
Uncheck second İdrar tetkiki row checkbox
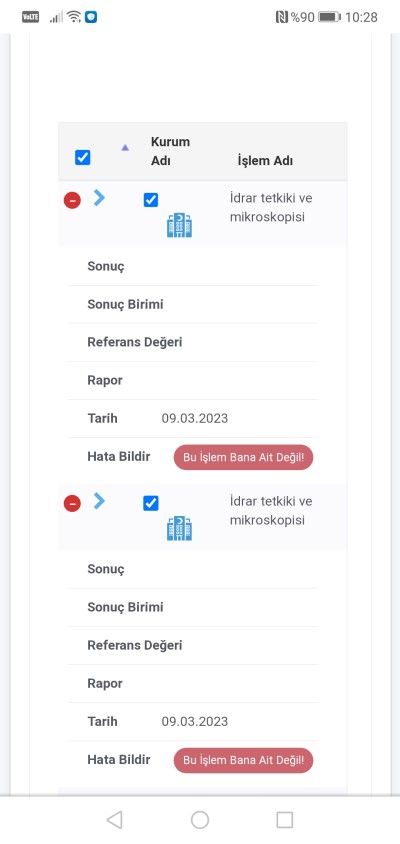pos(151,503)
